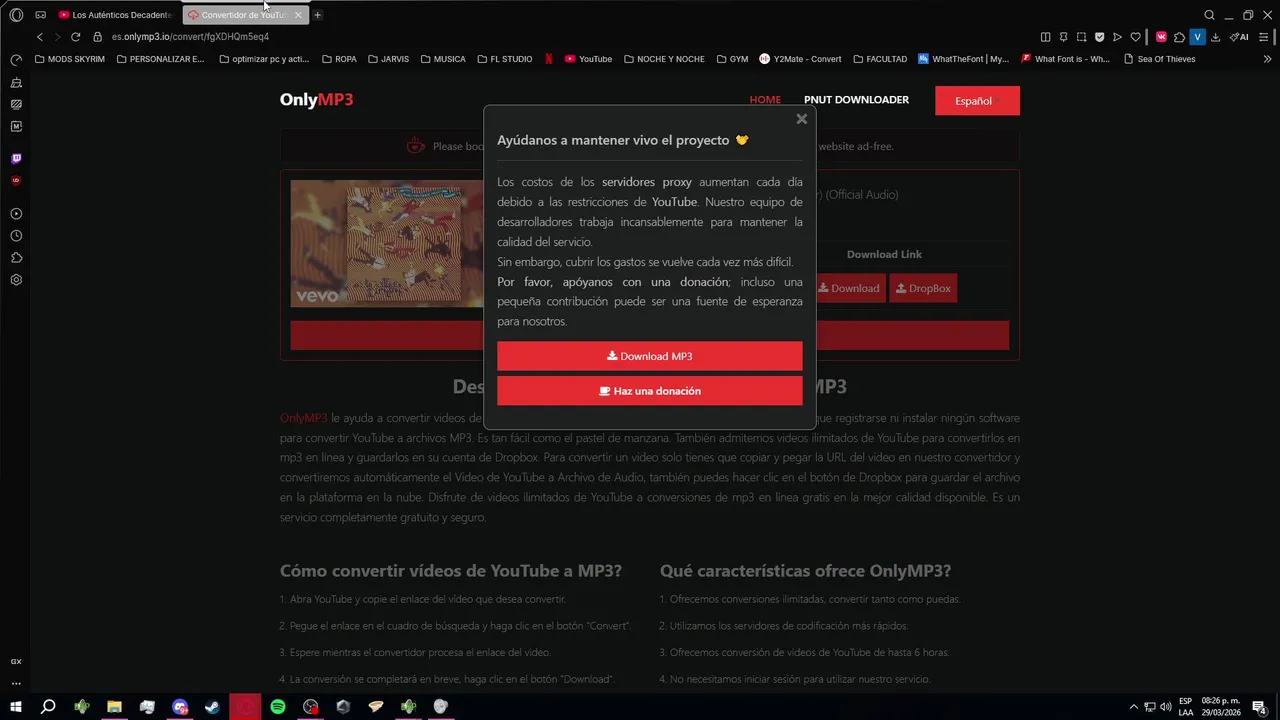Viewport: 1280px width, 720px height.
Task: Open the optimizar pc y acti... bookmark folder
Action: coord(264,59)
